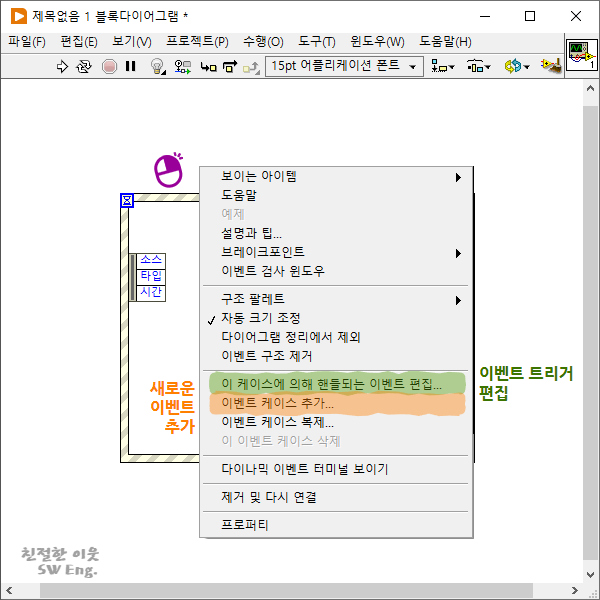600x600 pixels.
Task: Maximize the block diagram window
Action: [x=530, y=16]
